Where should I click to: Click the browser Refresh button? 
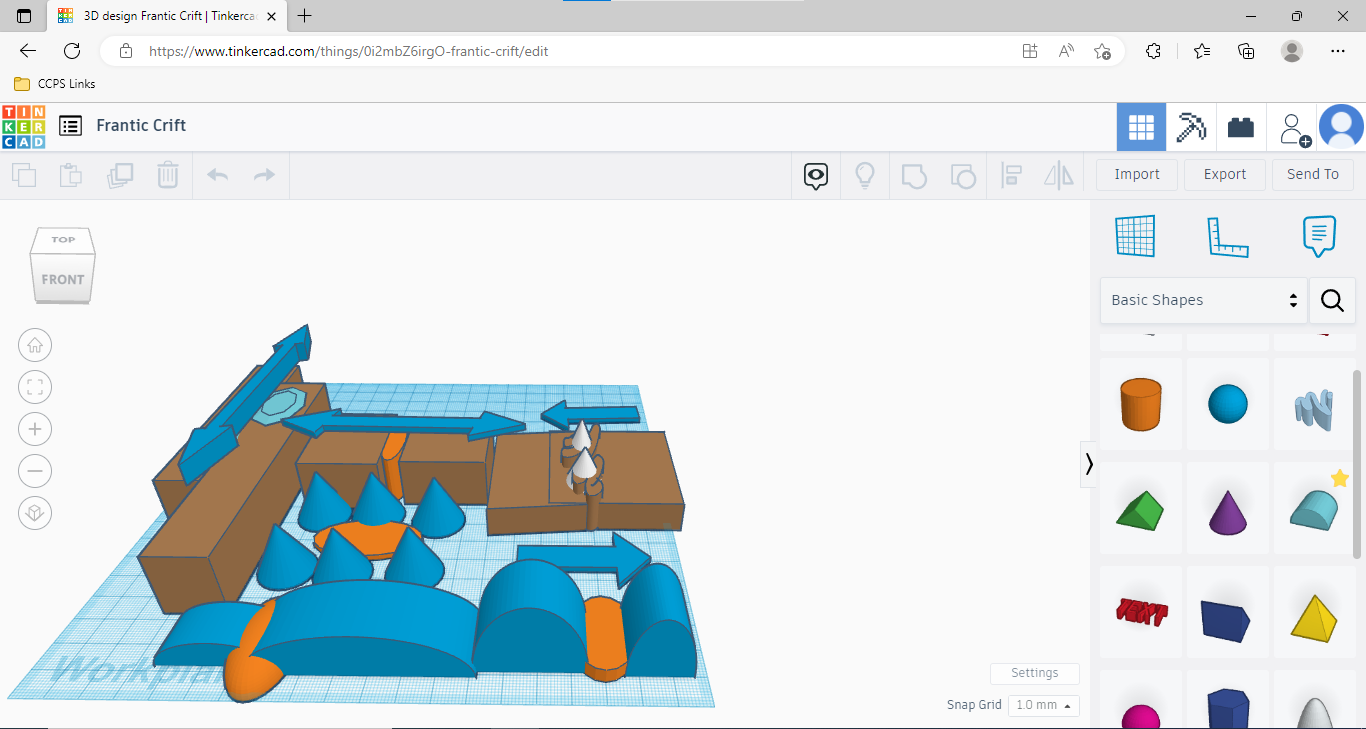coord(72,51)
